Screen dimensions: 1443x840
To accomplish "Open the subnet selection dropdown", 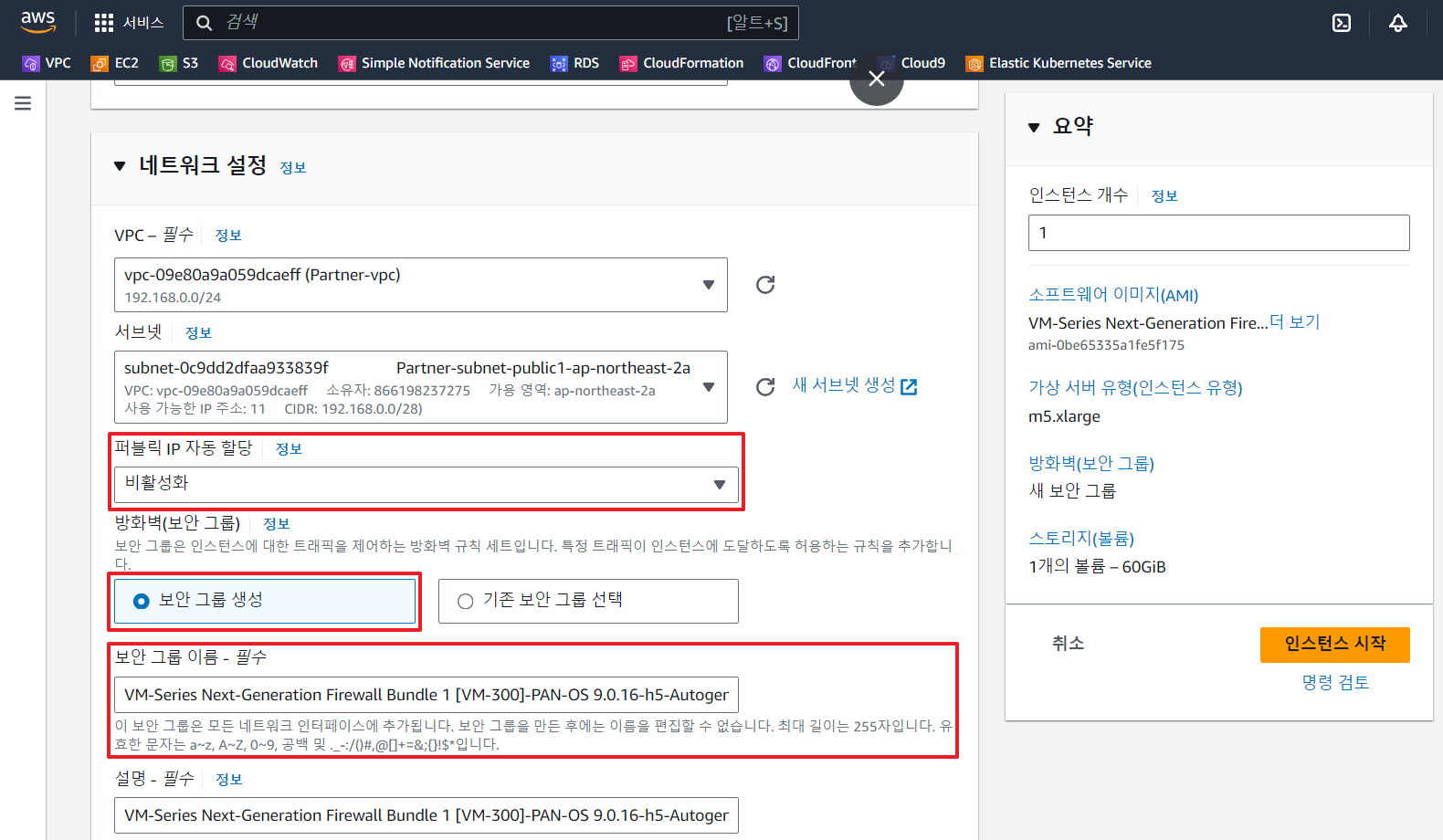I will [421, 387].
